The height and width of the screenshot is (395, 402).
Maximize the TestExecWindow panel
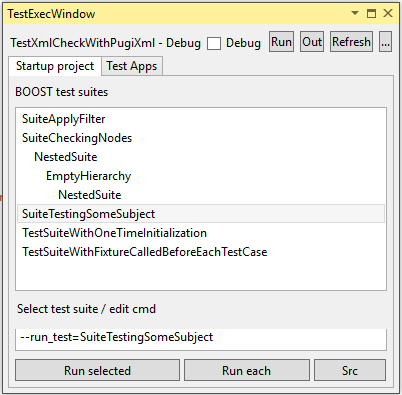tap(371, 13)
